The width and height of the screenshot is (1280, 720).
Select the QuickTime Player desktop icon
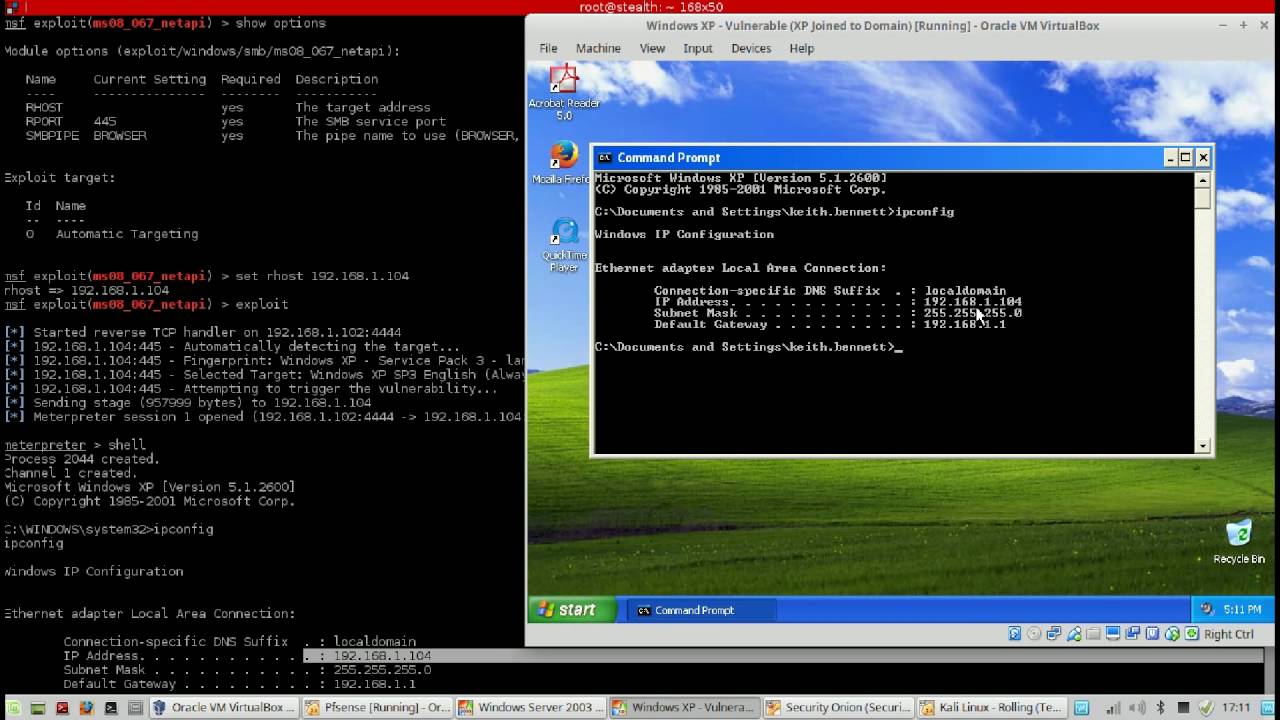(564, 245)
